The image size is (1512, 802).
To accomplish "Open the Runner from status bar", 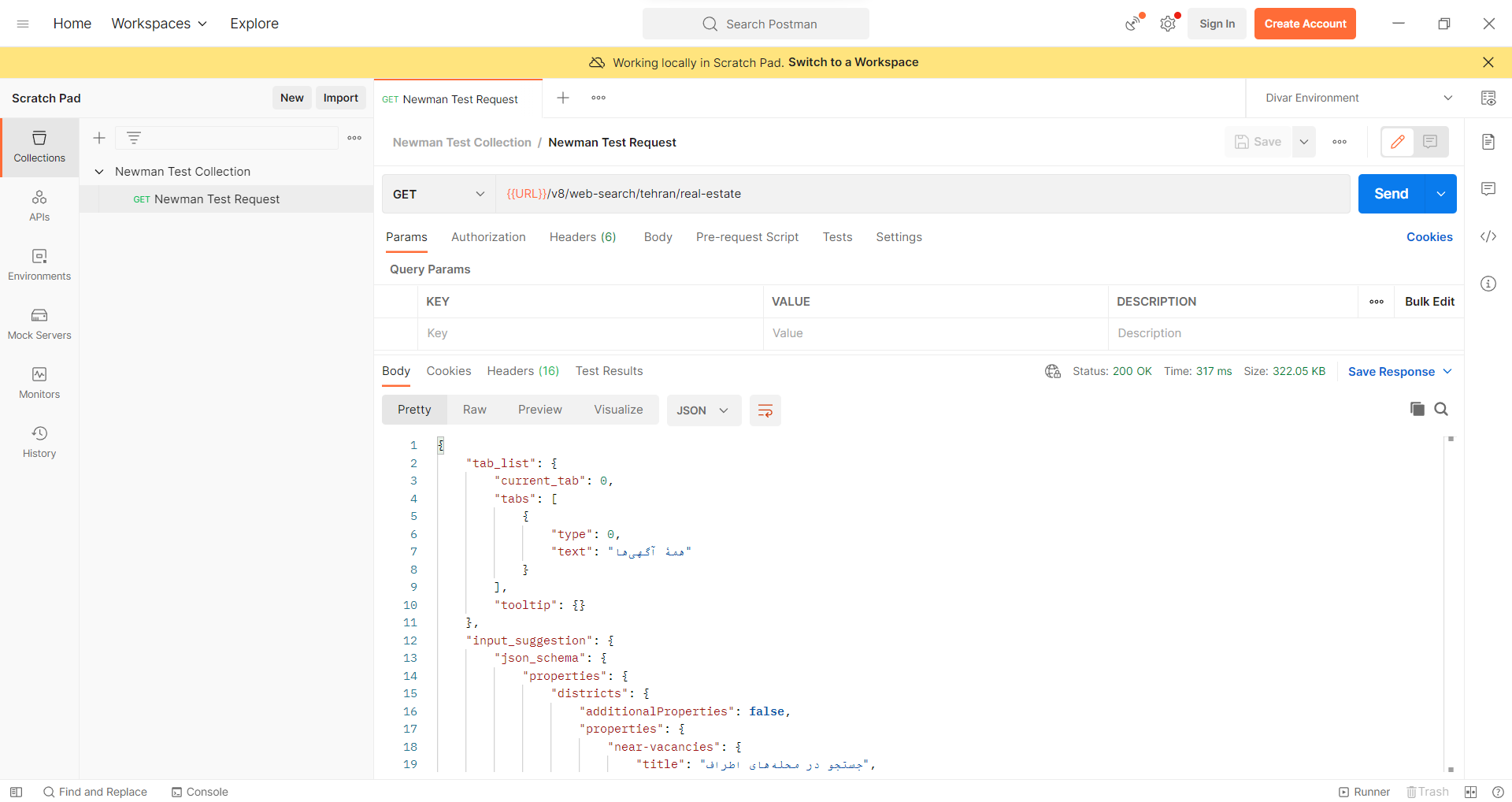I will coord(1364,792).
